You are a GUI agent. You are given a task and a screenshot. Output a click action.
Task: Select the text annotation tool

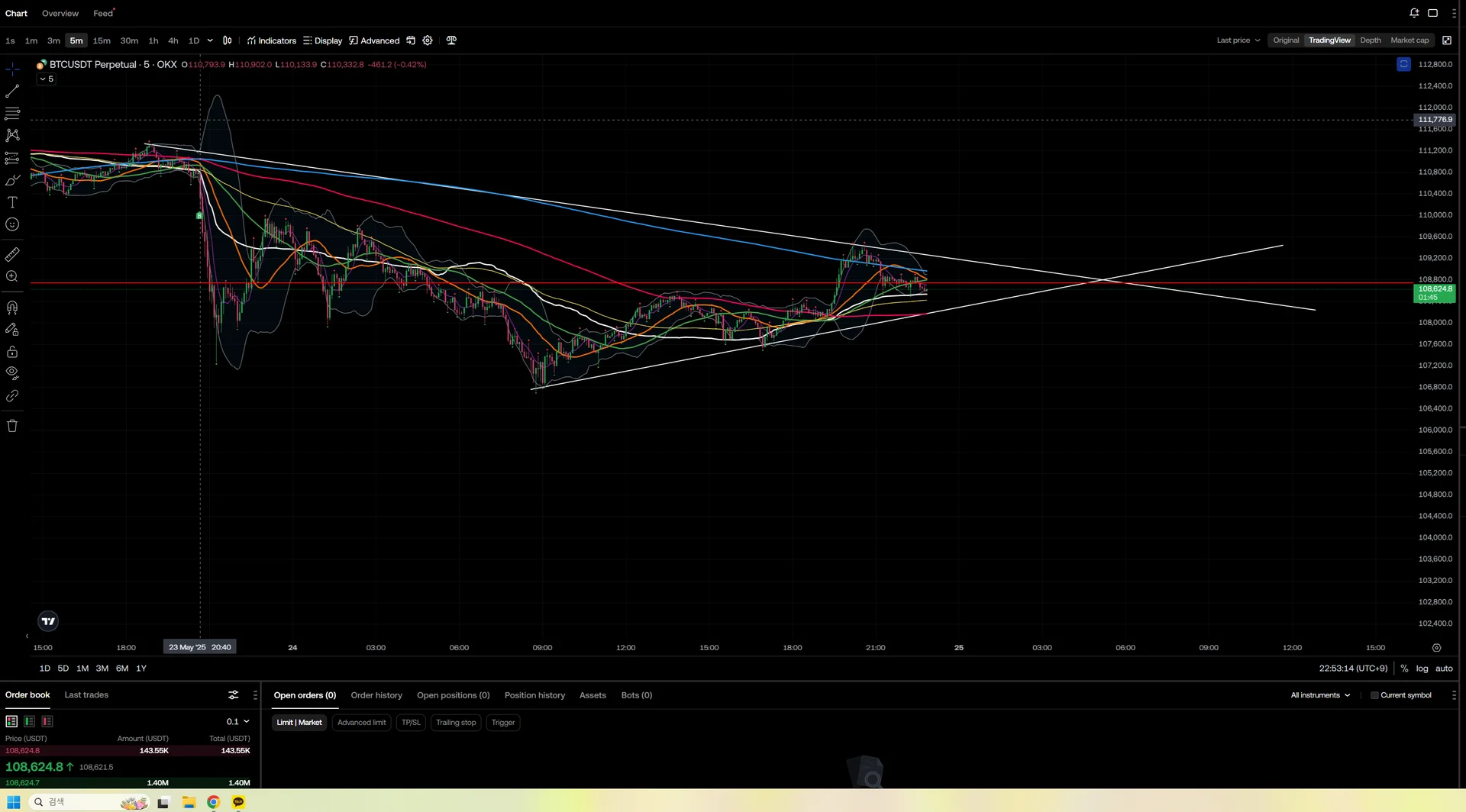coord(12,202)
